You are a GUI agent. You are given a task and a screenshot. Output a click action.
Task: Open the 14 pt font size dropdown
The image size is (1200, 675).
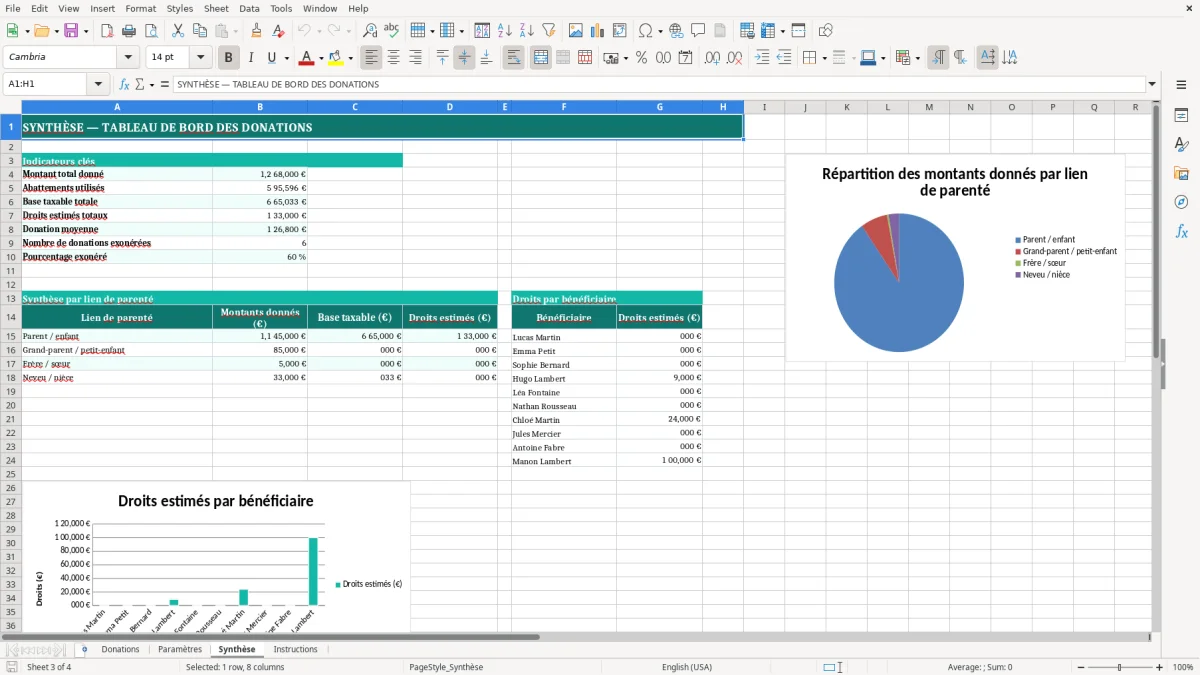tap(200, 57)
